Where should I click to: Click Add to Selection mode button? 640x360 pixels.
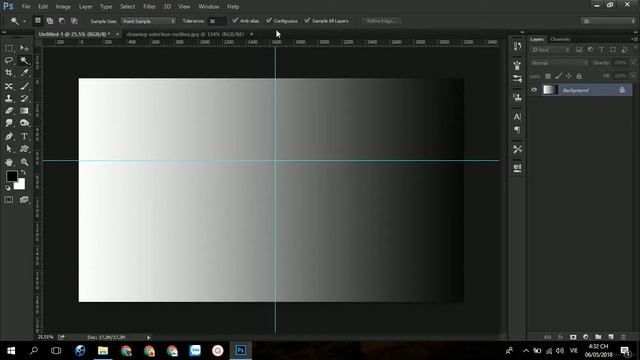50,20
